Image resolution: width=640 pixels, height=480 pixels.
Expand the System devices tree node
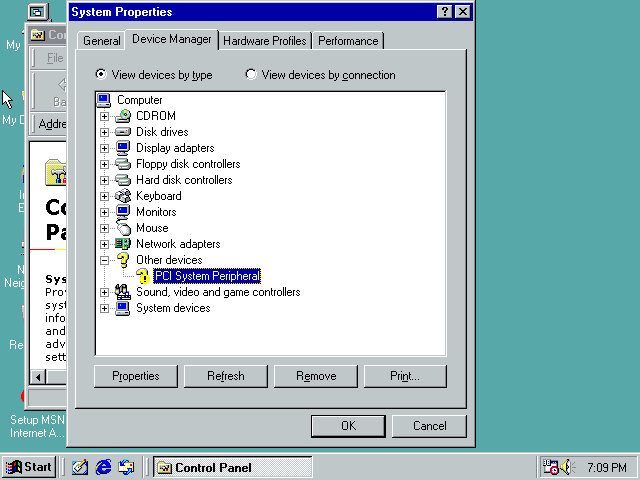point(104,308)
